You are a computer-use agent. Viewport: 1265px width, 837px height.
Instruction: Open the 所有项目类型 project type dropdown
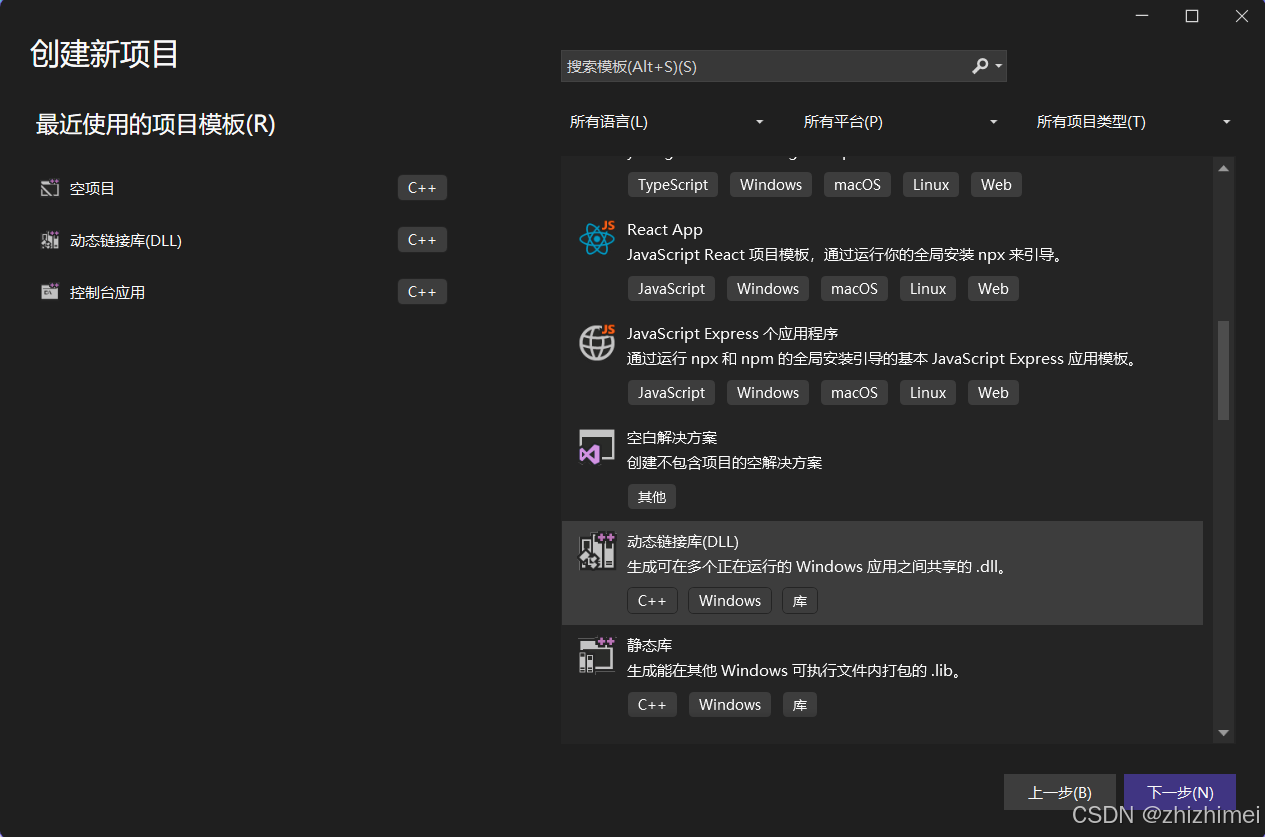pos(1133,122)
